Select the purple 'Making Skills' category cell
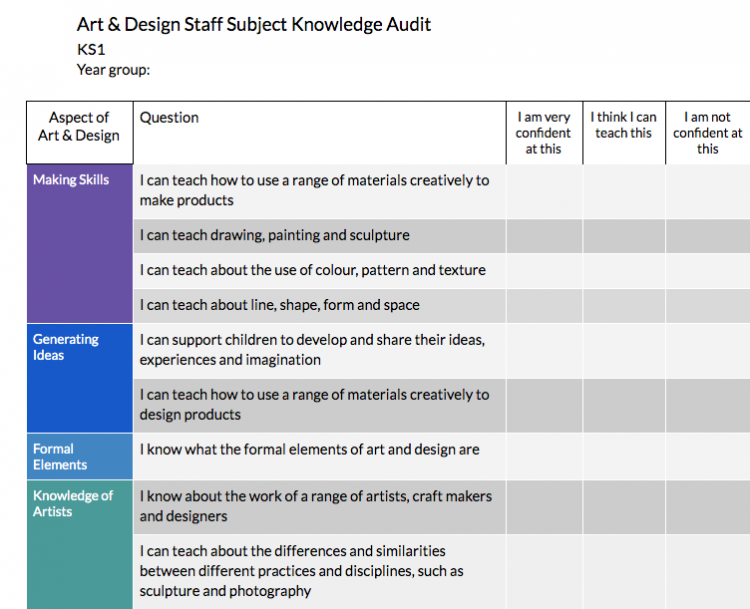This screenshot has height=609, width=750. pos(80,244)
